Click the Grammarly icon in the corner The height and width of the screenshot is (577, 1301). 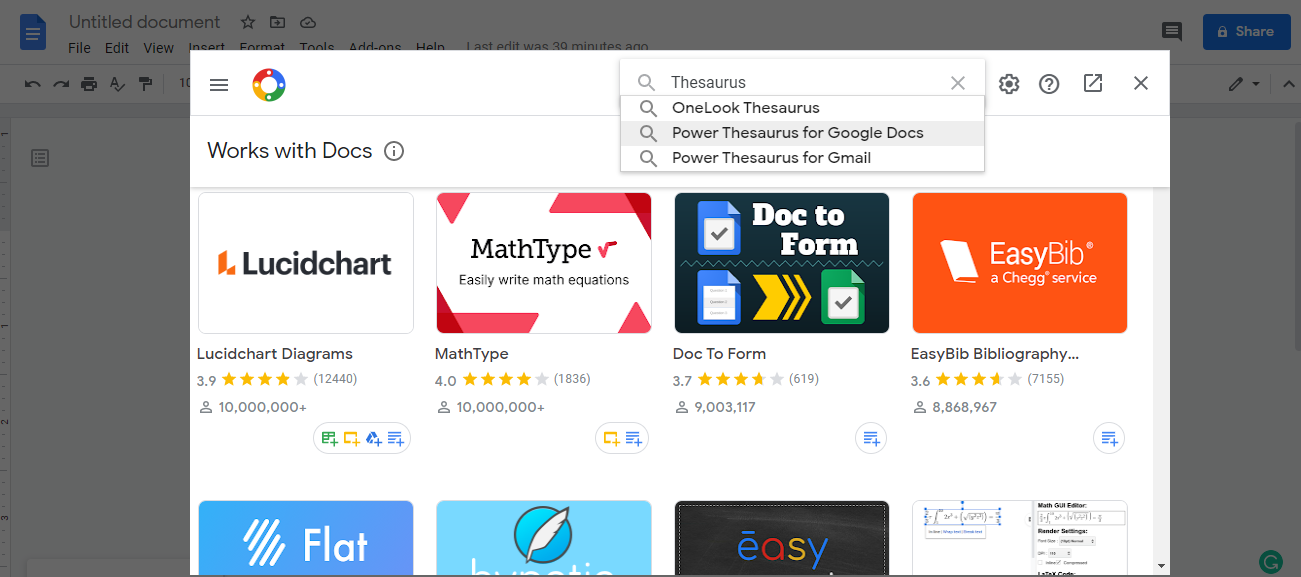(1271, 562)
